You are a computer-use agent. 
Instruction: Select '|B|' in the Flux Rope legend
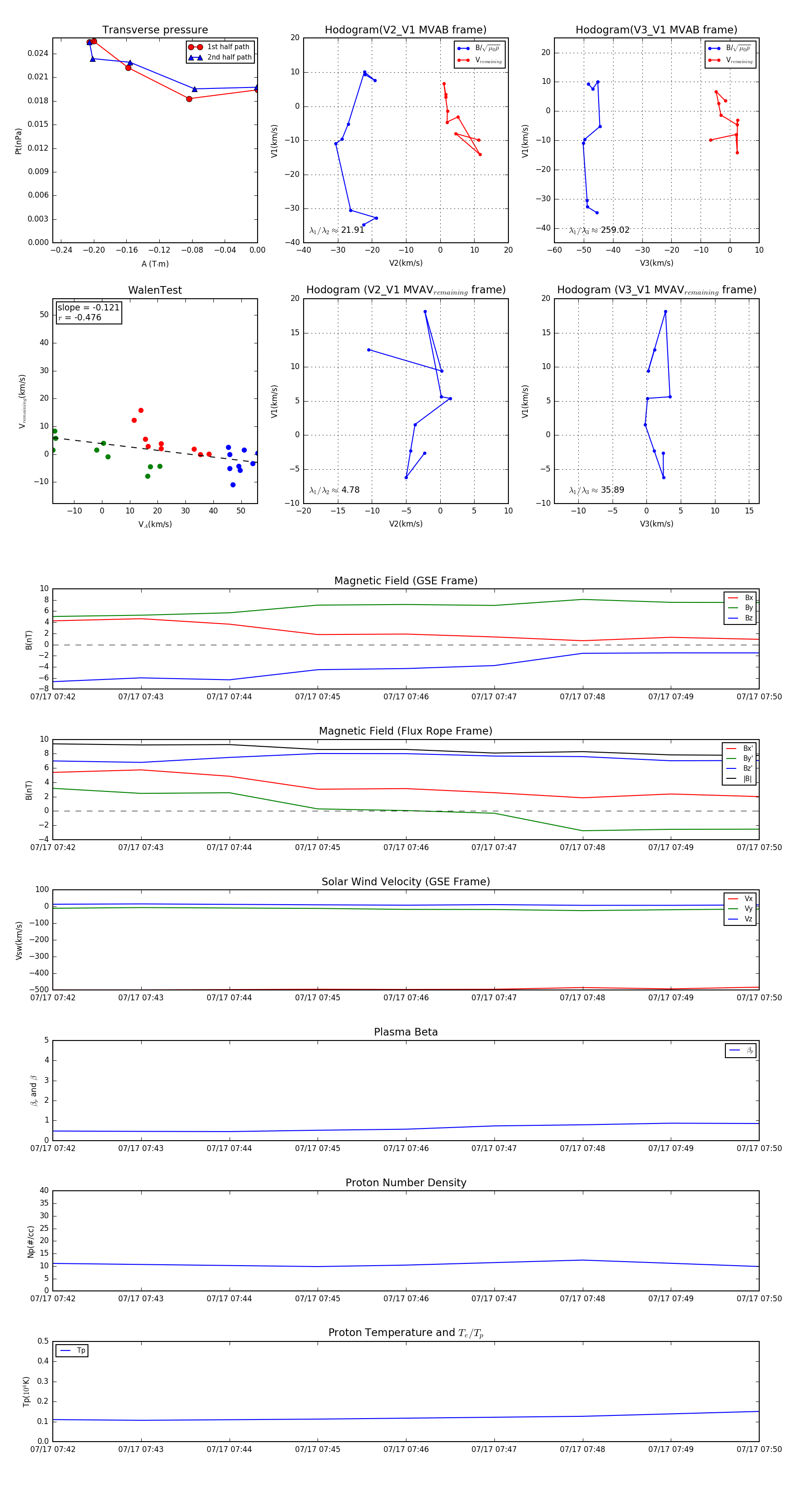point(740,779)
